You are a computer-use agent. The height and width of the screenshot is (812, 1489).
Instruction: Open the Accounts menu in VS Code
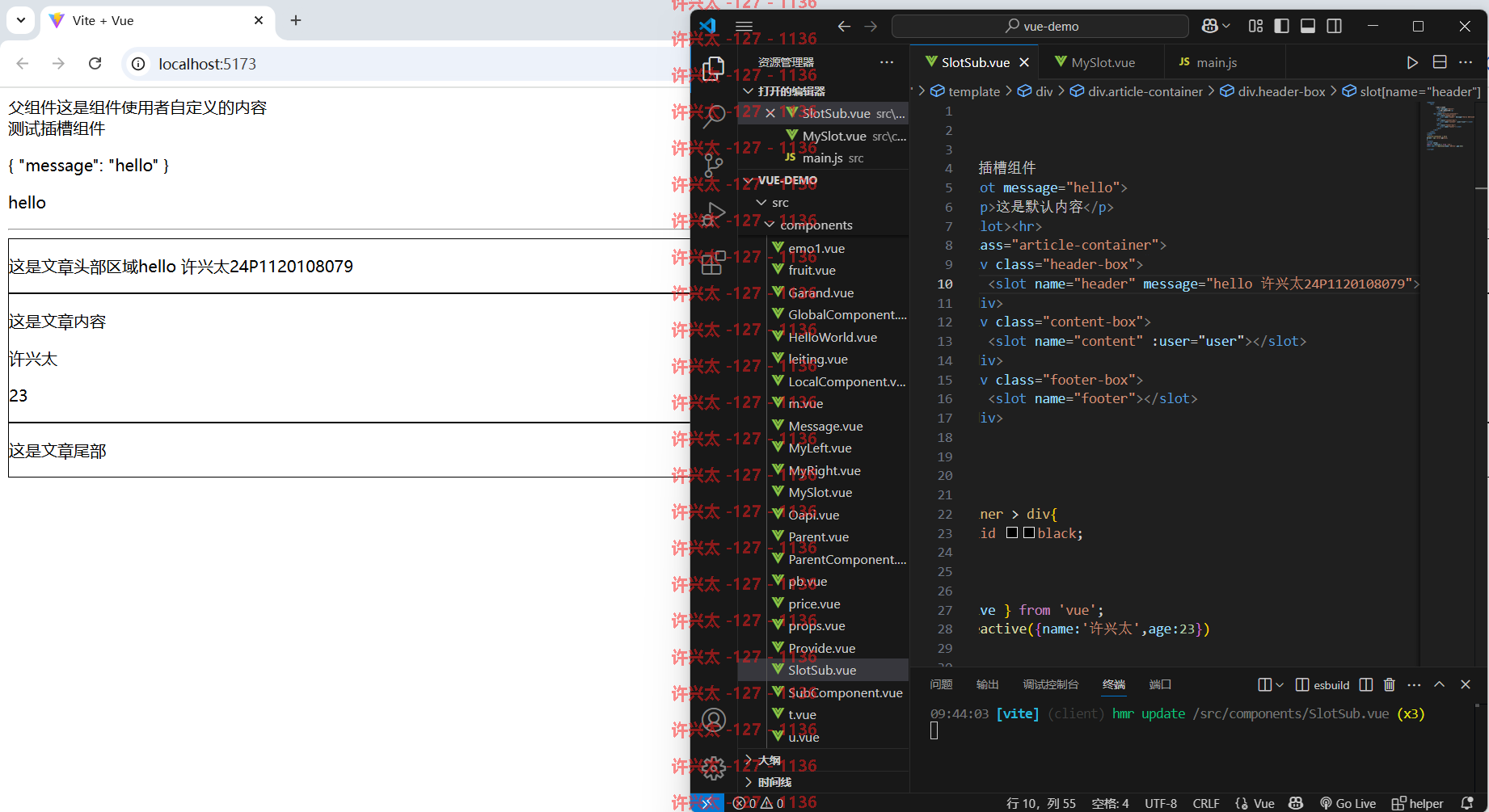(713, 720)
